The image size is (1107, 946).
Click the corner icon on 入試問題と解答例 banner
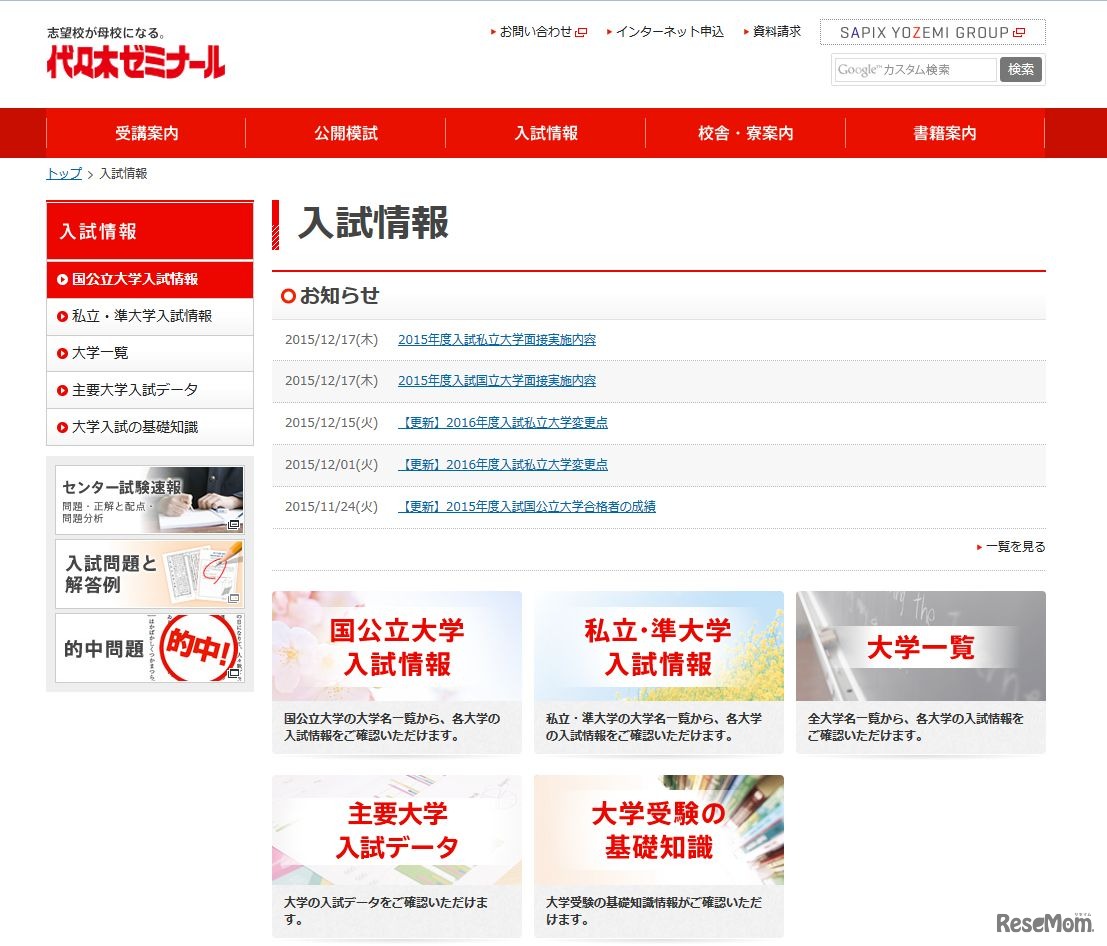pos(233,598)
